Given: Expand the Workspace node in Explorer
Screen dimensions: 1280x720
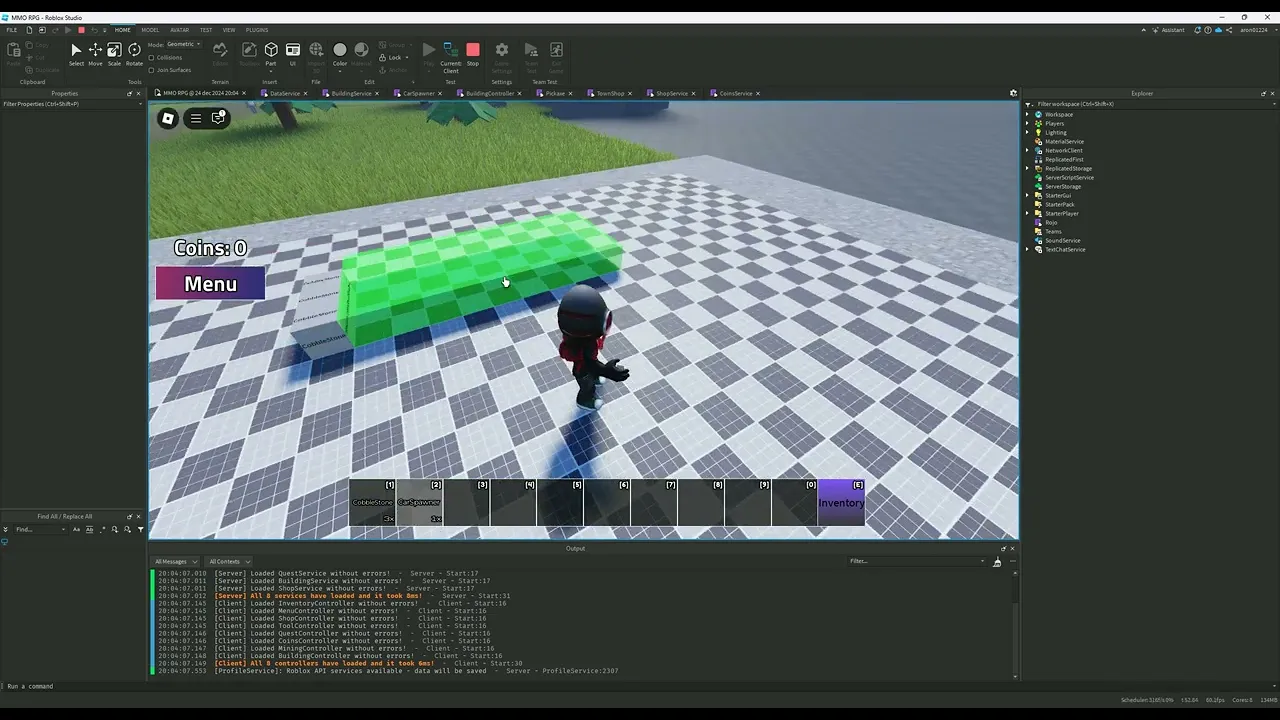Looking at the screenshot, I should [1027, 114].
